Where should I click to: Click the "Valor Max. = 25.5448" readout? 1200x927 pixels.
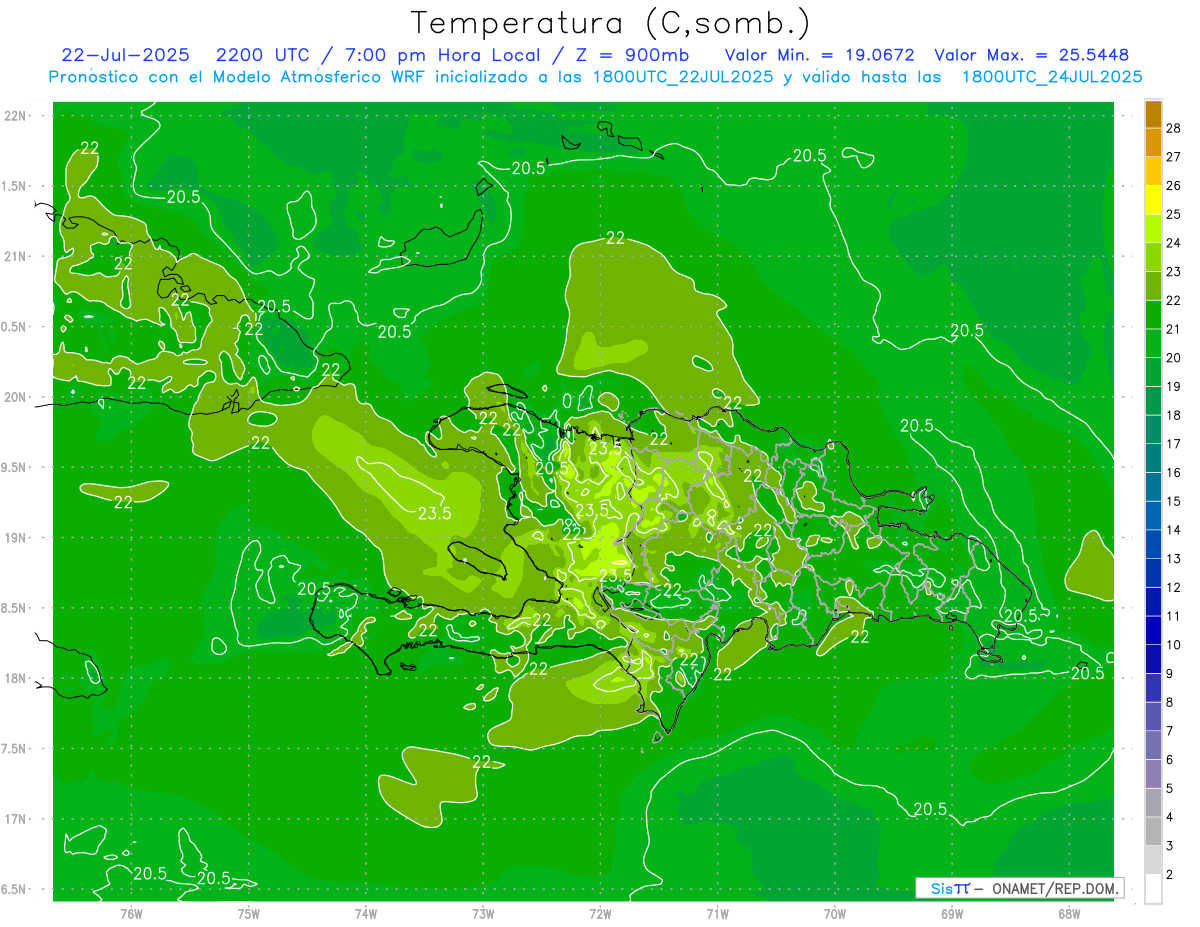coord(1032,55)
